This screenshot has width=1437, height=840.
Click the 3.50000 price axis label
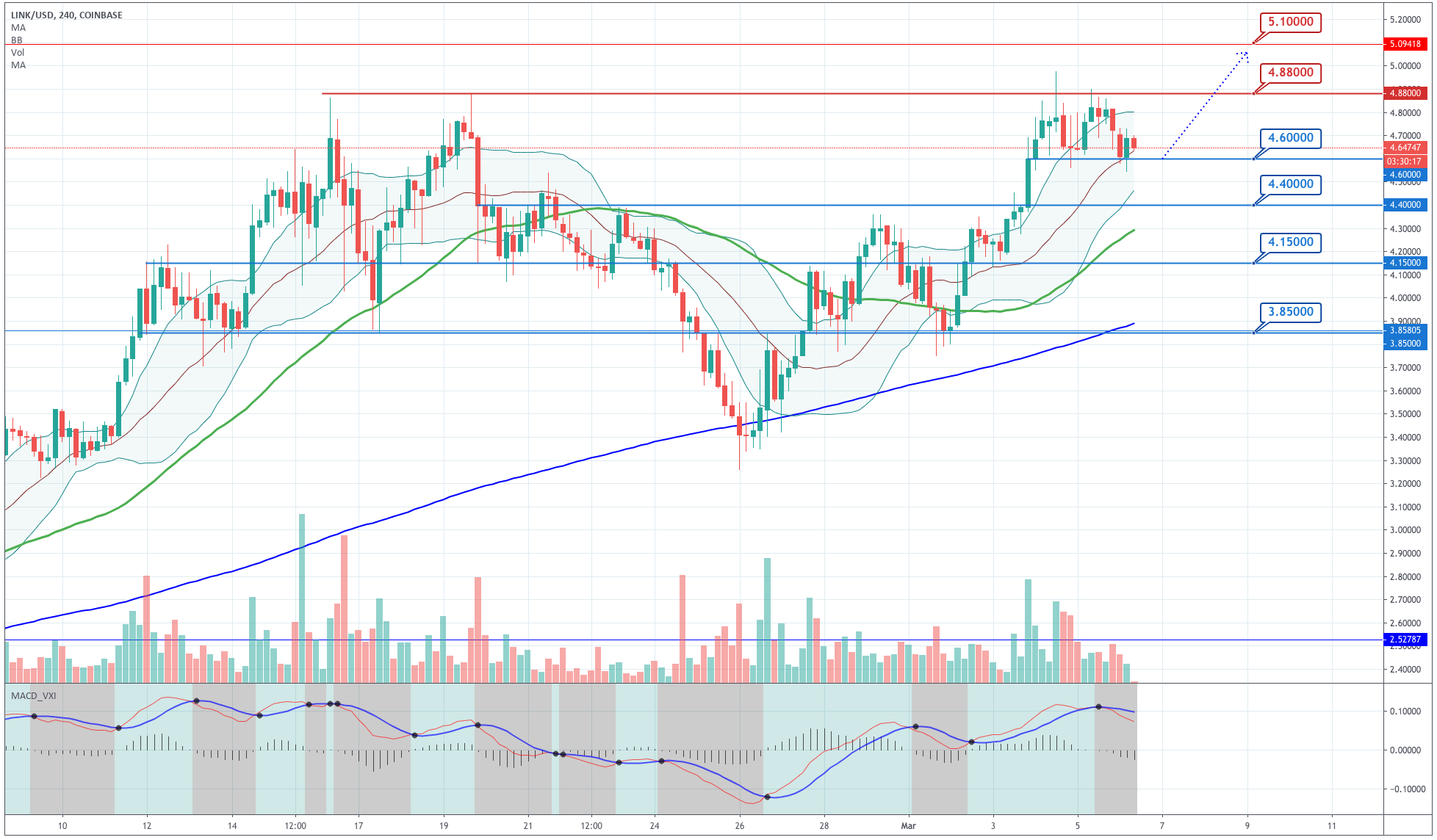point(1405,414)
